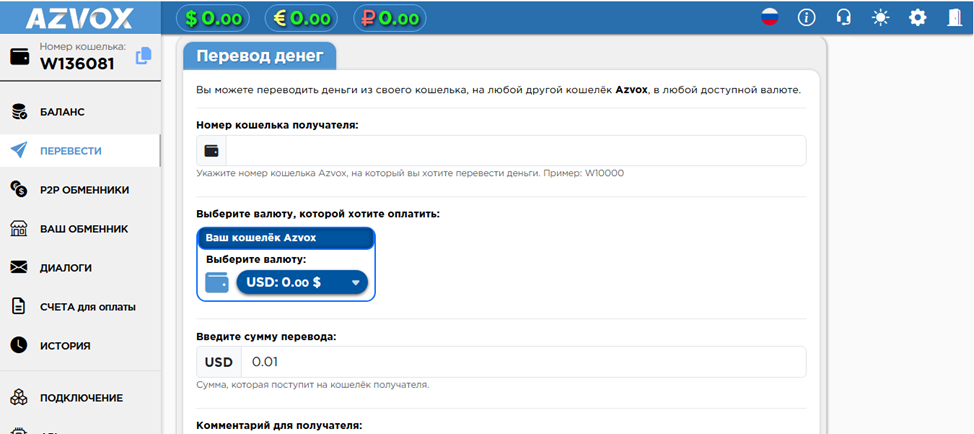974x434 pixels.
Task: Open ПОДКЛЮЧЕНИЕ menu item
Action: tap(80, 397)
